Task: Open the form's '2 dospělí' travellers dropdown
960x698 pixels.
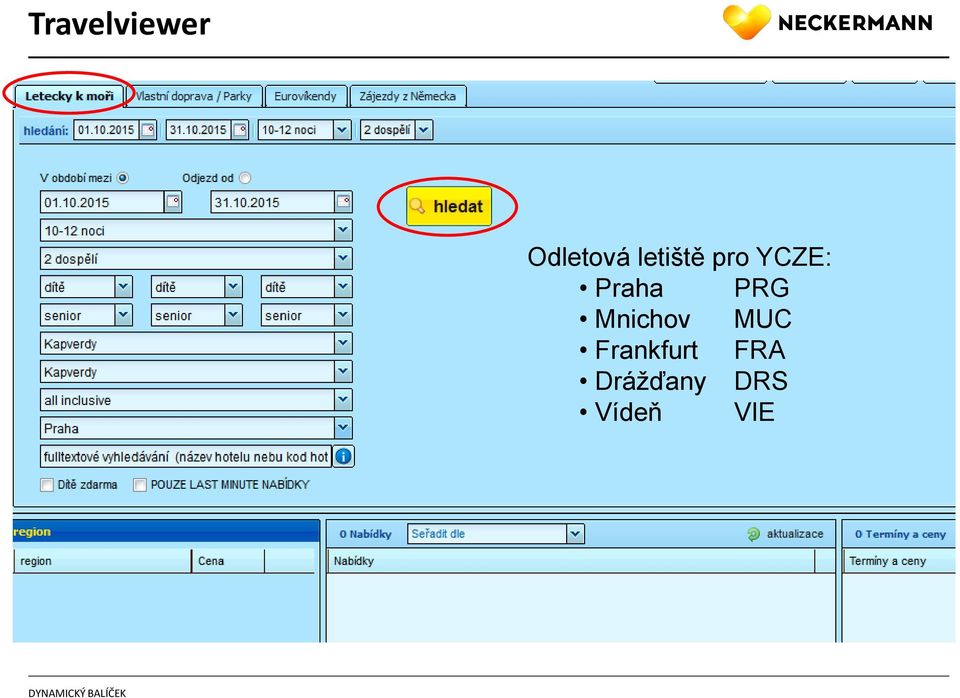Action: coord(343,258)
